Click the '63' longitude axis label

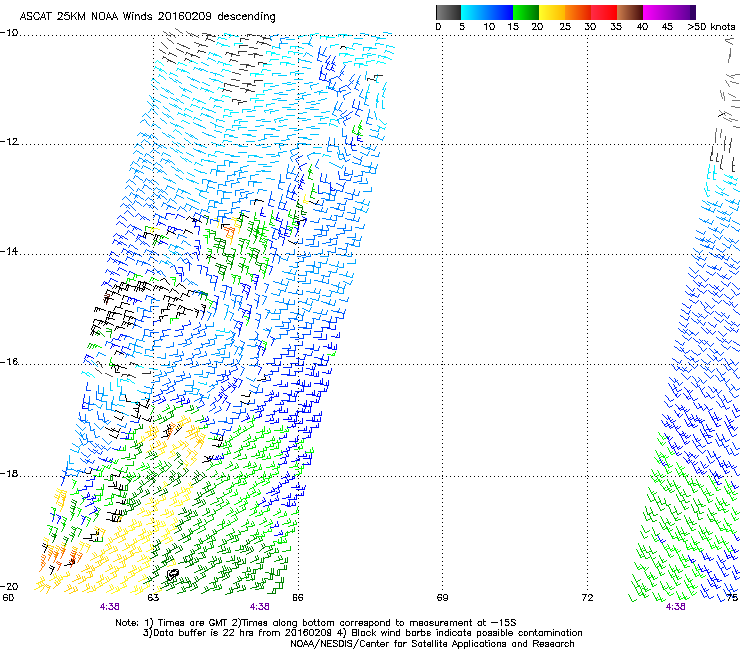point(153,598)
